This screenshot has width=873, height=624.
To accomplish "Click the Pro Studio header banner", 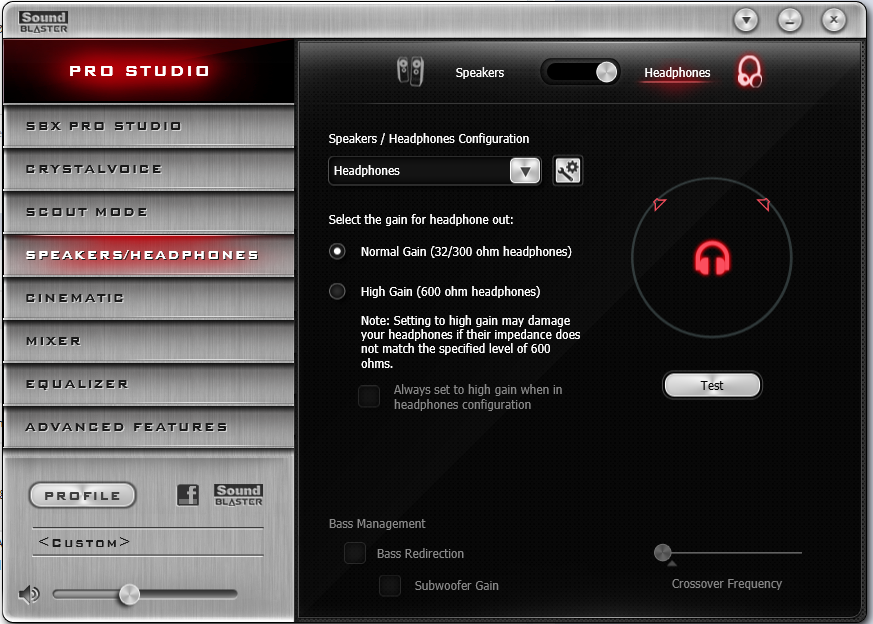I will 149,71.
